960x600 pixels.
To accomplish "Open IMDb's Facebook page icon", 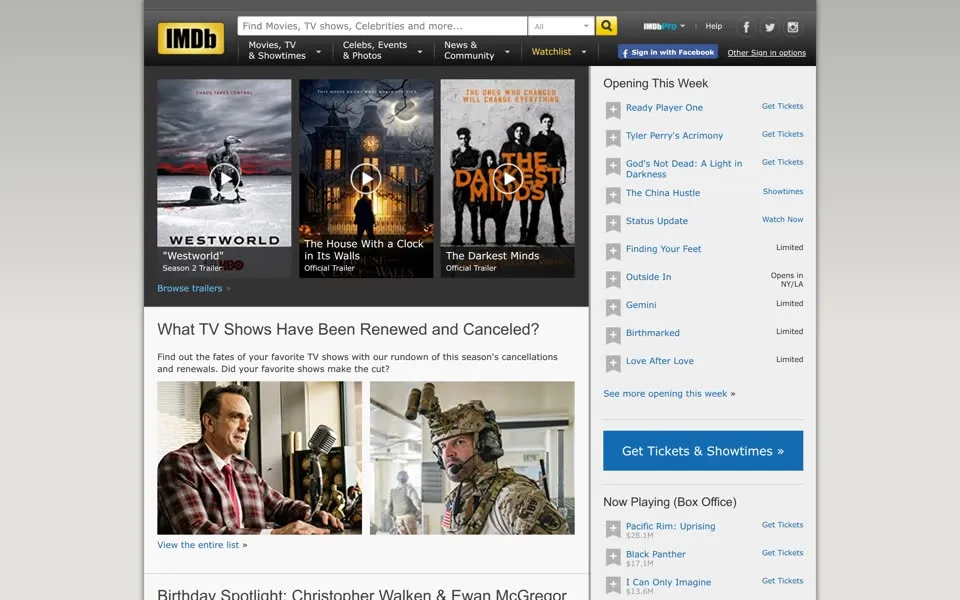I will pos(746,27).
